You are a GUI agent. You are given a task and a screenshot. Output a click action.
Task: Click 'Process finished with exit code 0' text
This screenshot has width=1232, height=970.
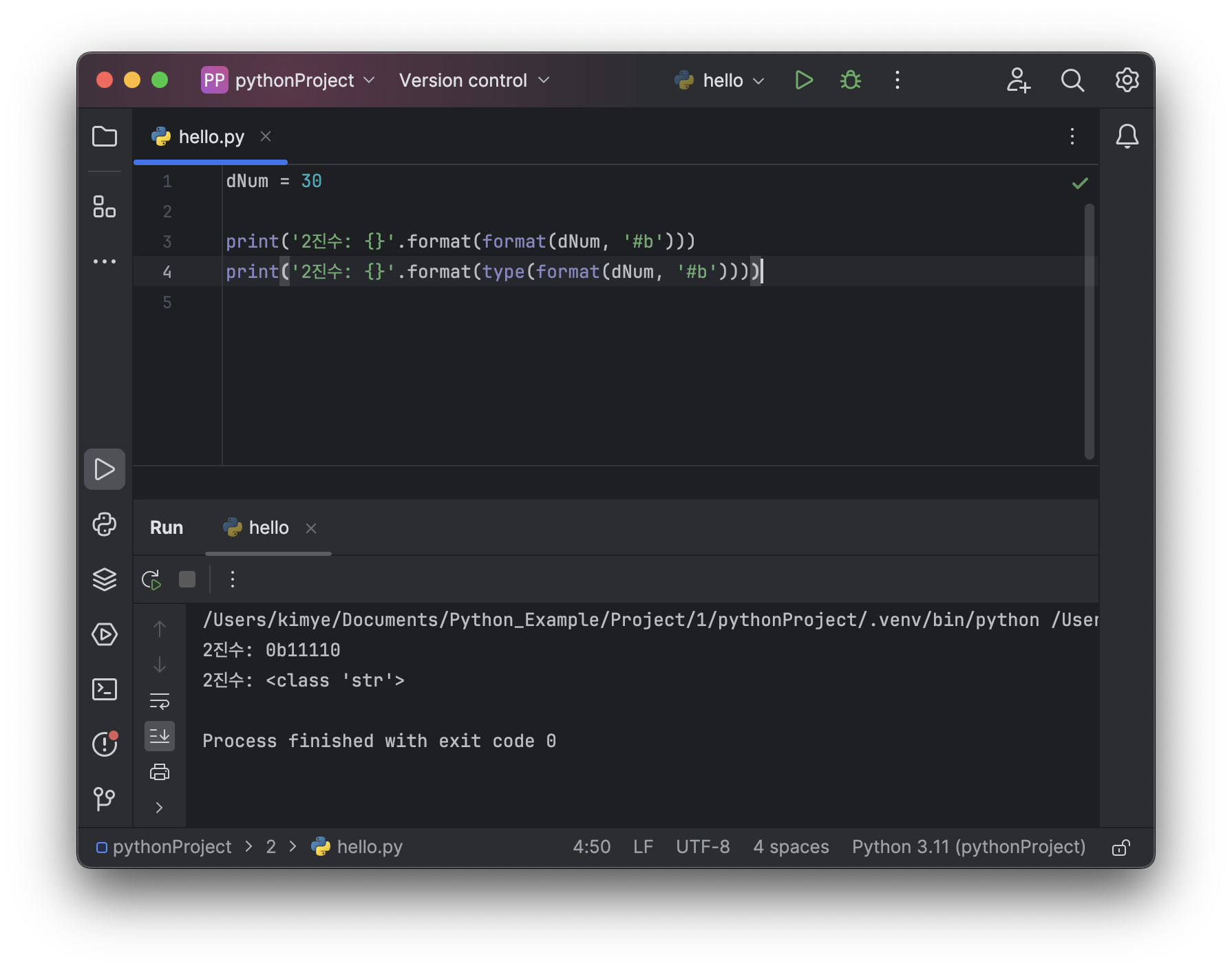pyautogui.click(x=379, y=741)
